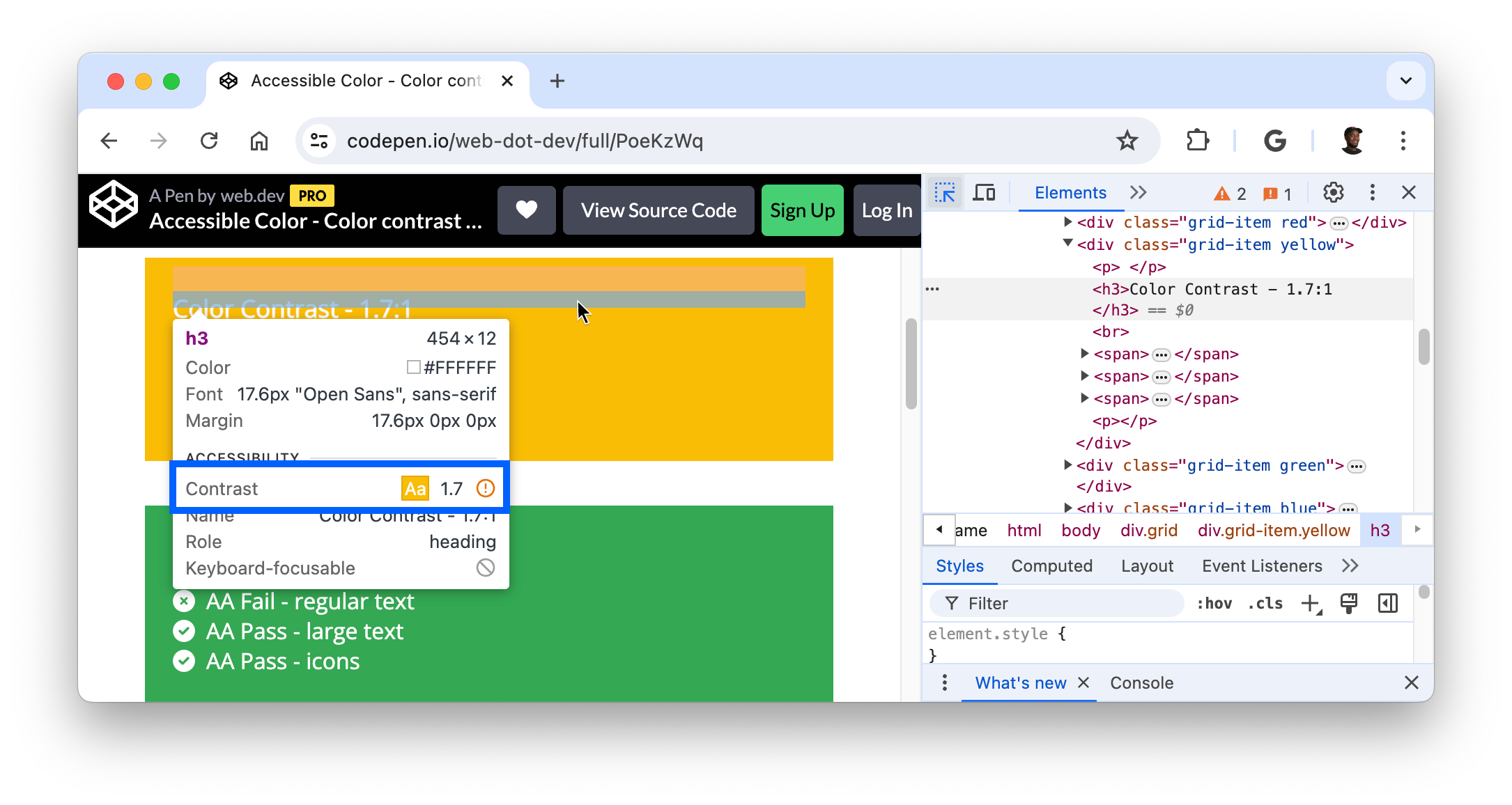Click the bookmark/star icon in address bar
The image size is (1512, 805).
click(x=1128, y=141)
